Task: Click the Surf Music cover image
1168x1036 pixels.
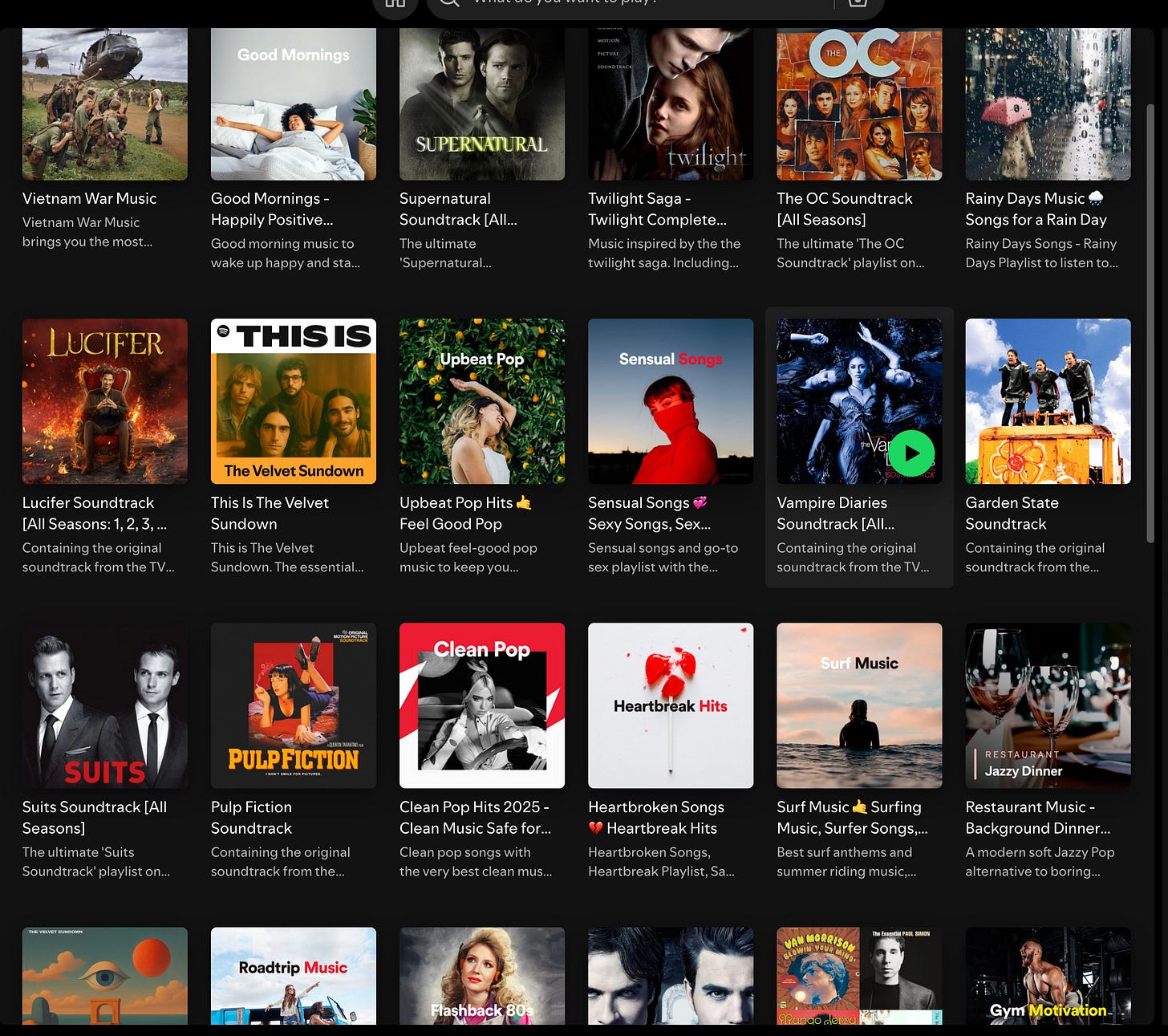Action: [x=859, y=705]
